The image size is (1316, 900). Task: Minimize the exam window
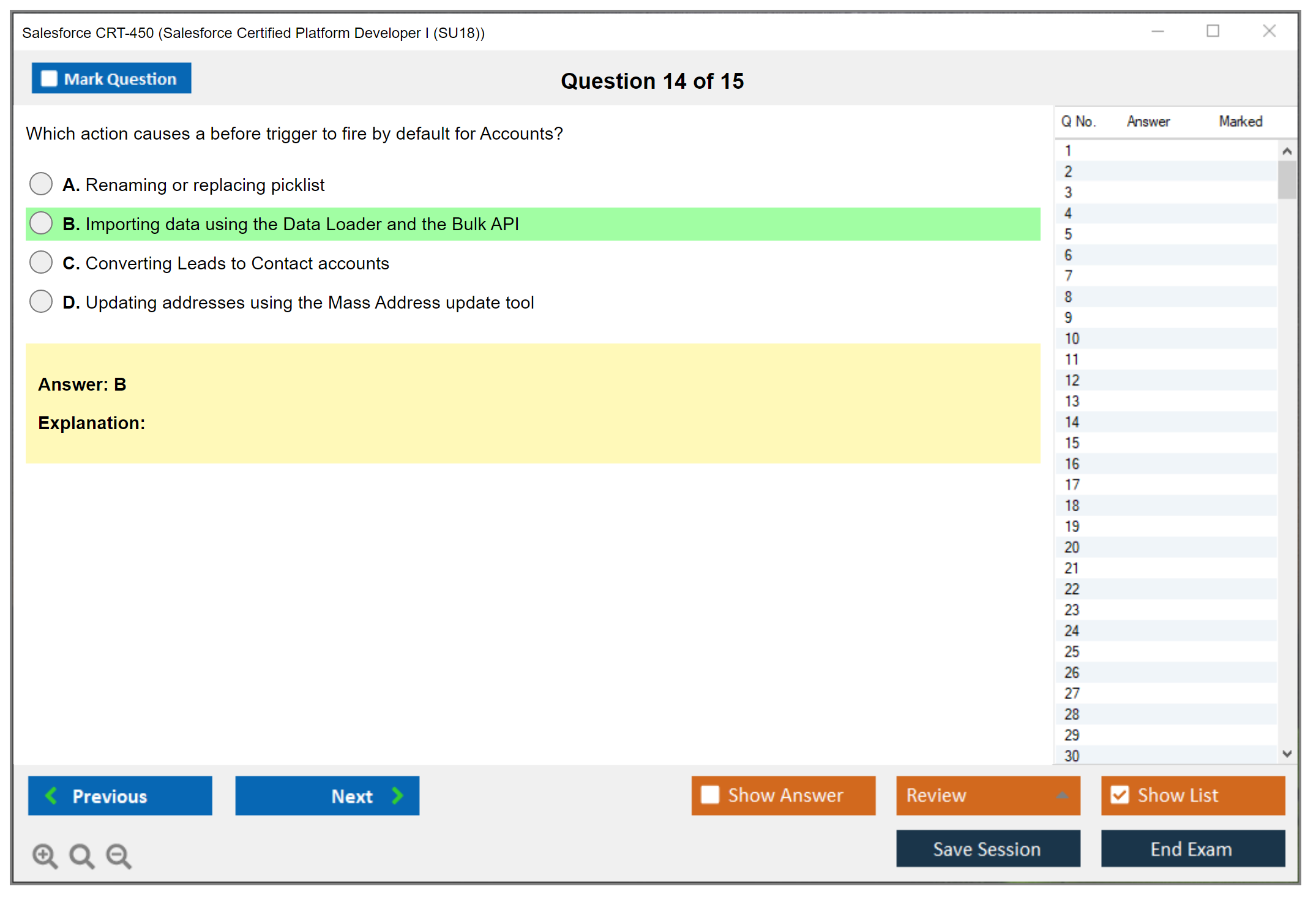click(x=1157, y=31)
